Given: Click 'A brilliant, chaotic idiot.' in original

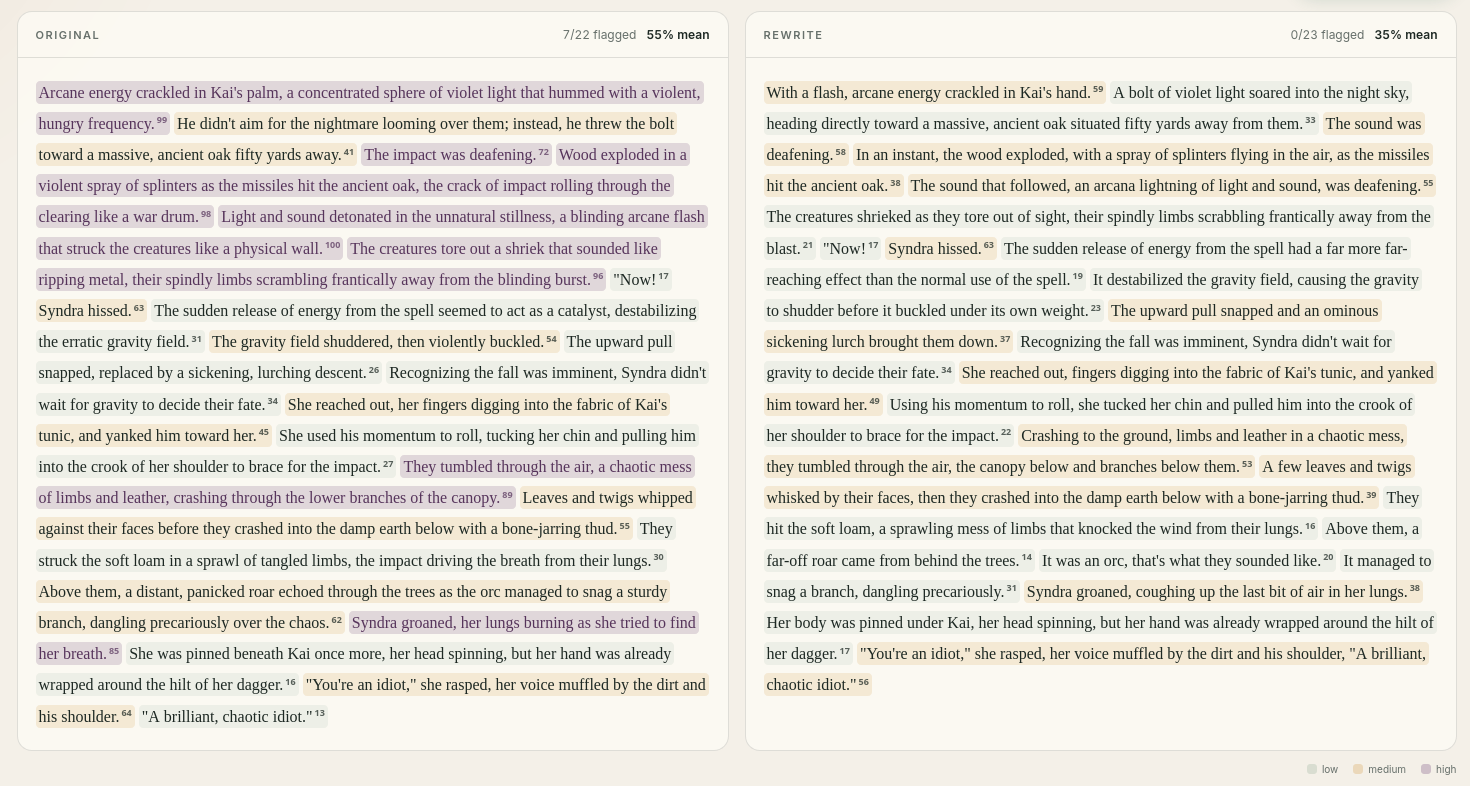Looking at the screenshot, I should point(233,716).
